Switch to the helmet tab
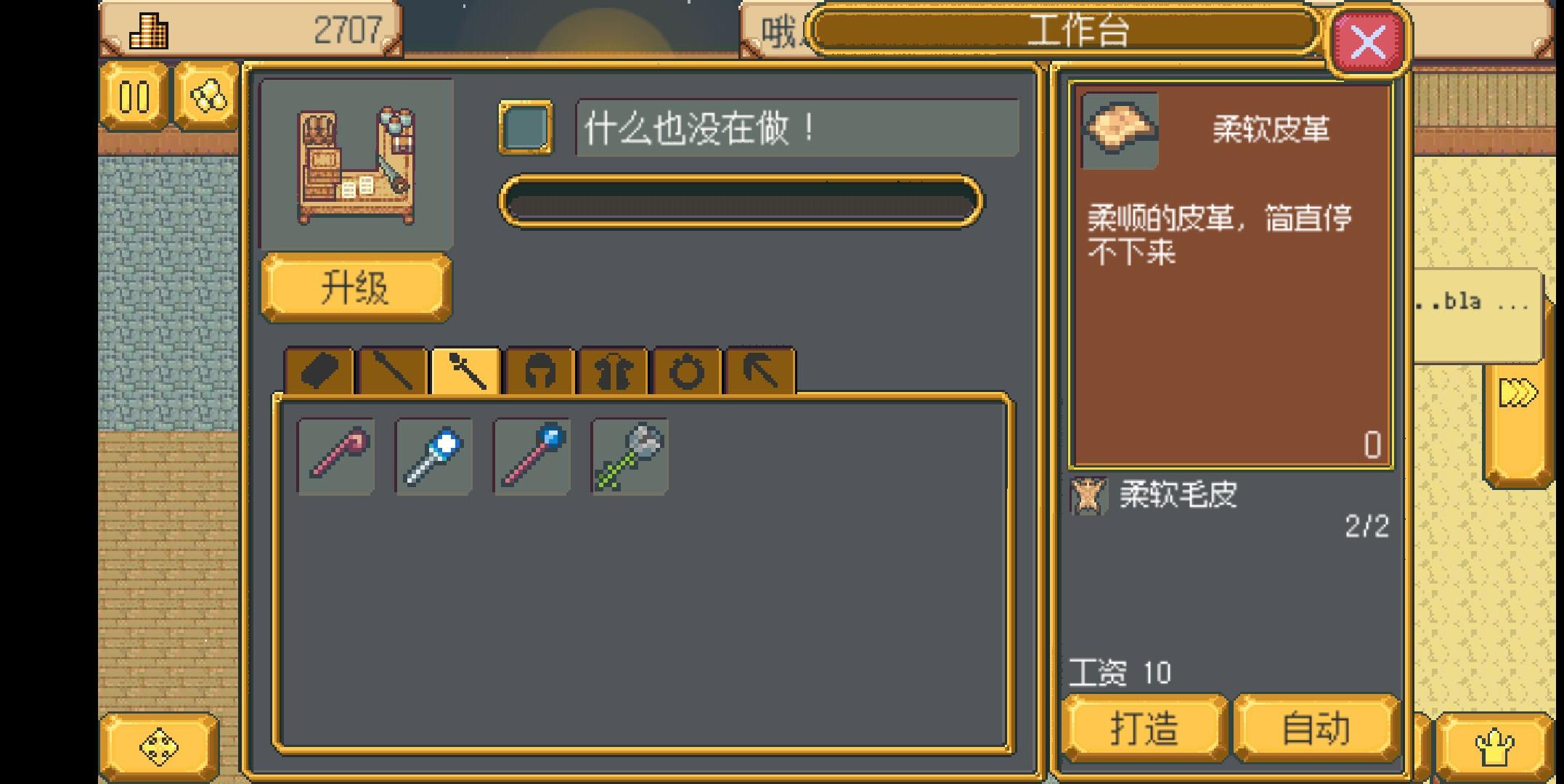Viewport: 1564px width, 784px height. [540, 372]
